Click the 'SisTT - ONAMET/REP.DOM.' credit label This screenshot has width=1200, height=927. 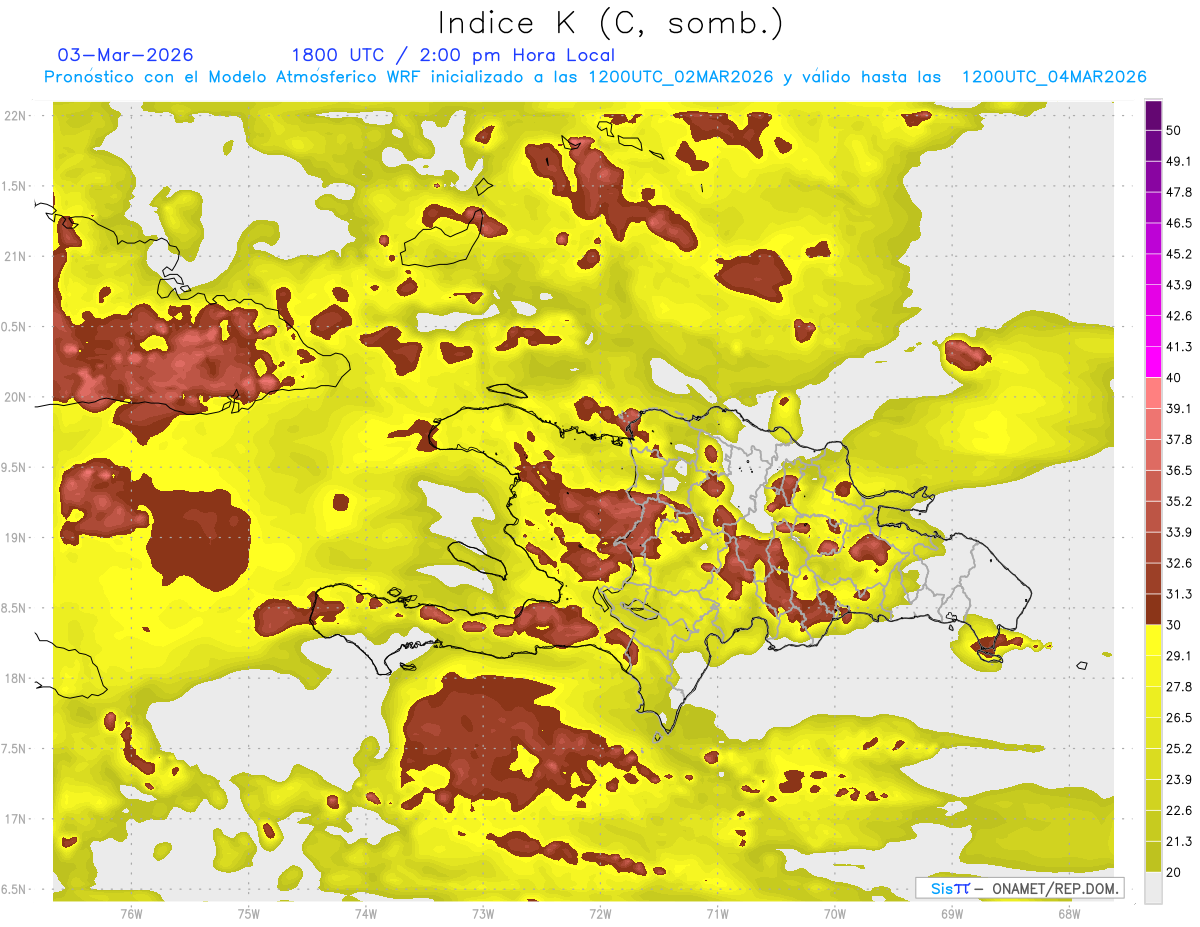(x=1019, y=888)
